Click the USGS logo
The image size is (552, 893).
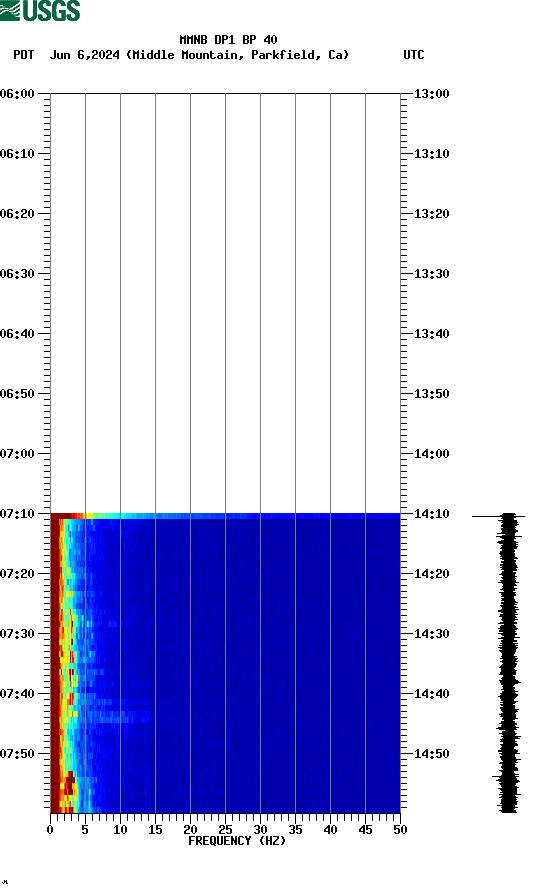[x=40, y=10]
